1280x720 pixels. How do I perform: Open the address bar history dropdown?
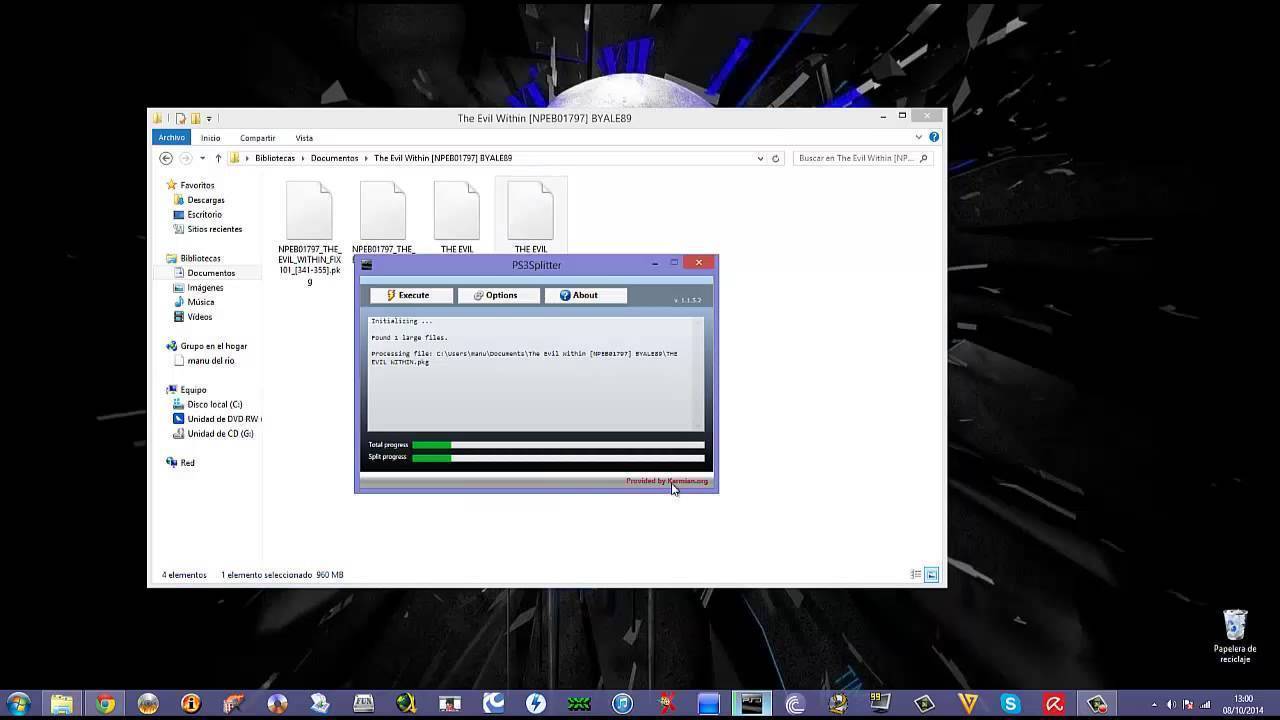pos(760,158)
